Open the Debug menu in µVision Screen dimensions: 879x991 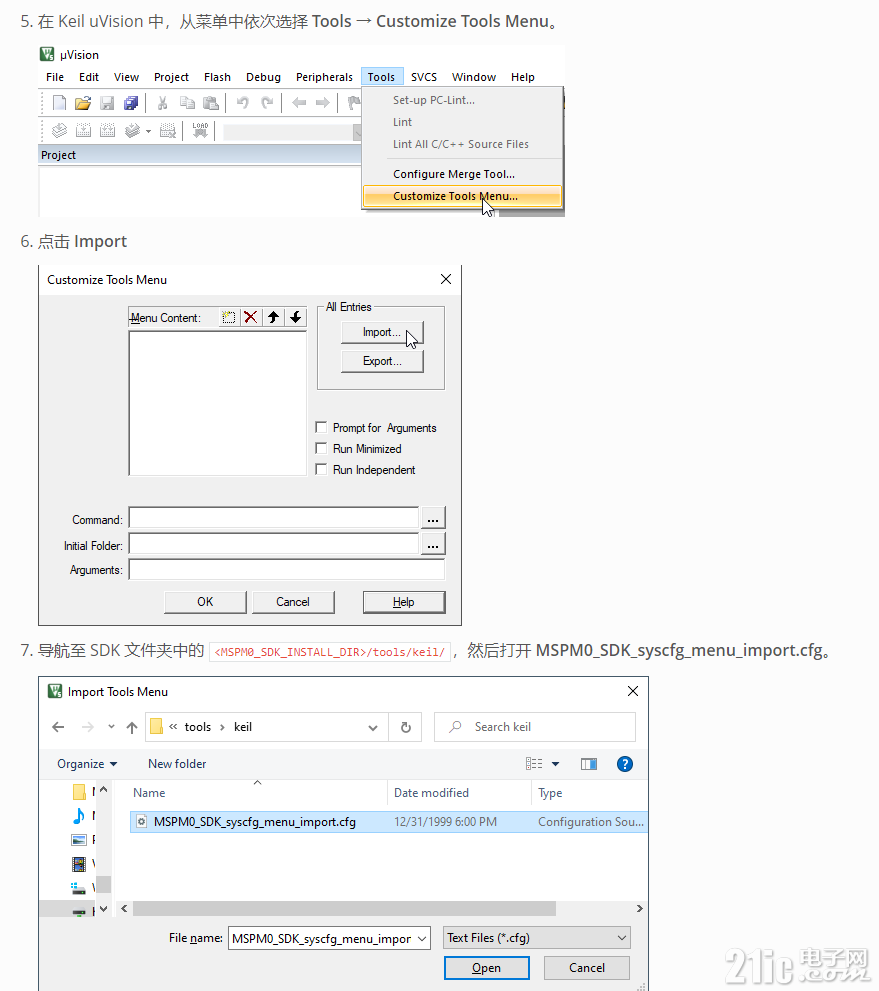pyautogui.click(x=264, y=77)
